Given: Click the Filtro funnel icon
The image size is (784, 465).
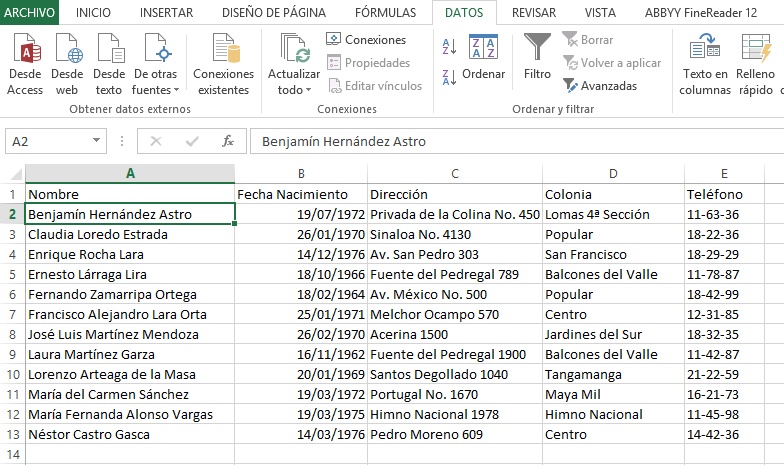Looking at the screenshot, I should tap(537, 56).
